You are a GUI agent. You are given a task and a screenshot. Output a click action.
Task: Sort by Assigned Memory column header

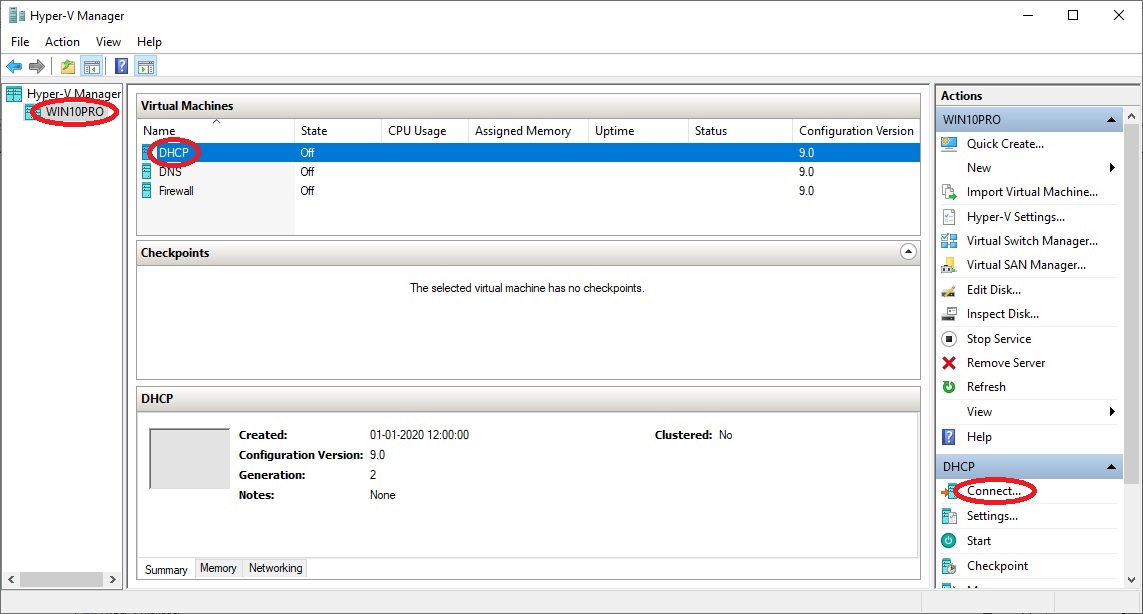(x=528, y=131)
